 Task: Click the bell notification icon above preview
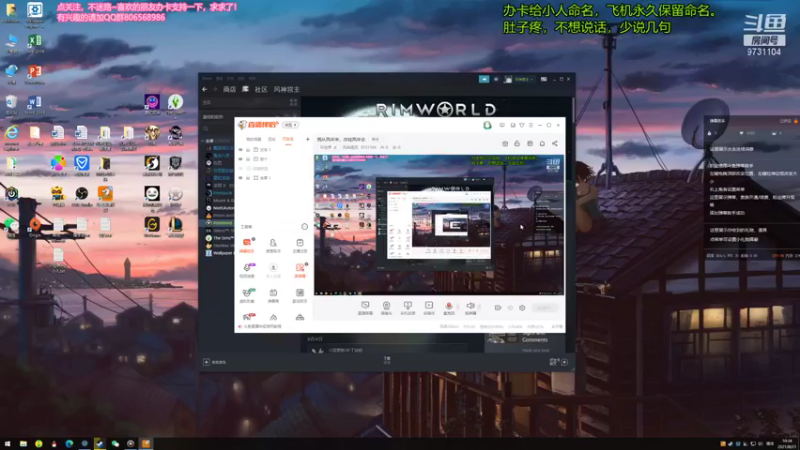pos(542,143)
